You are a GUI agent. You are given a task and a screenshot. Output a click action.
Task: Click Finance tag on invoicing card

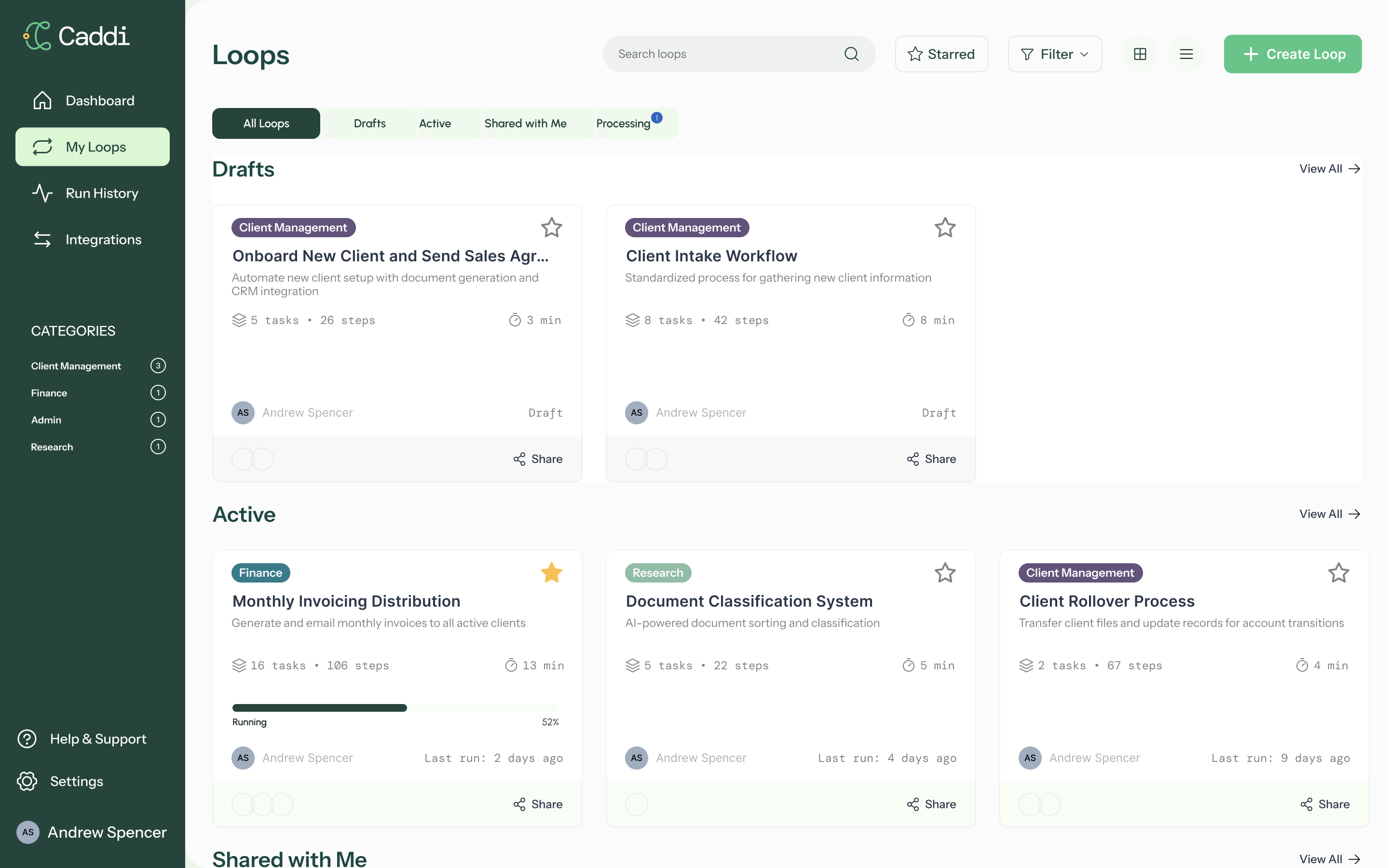pos(260,572)
